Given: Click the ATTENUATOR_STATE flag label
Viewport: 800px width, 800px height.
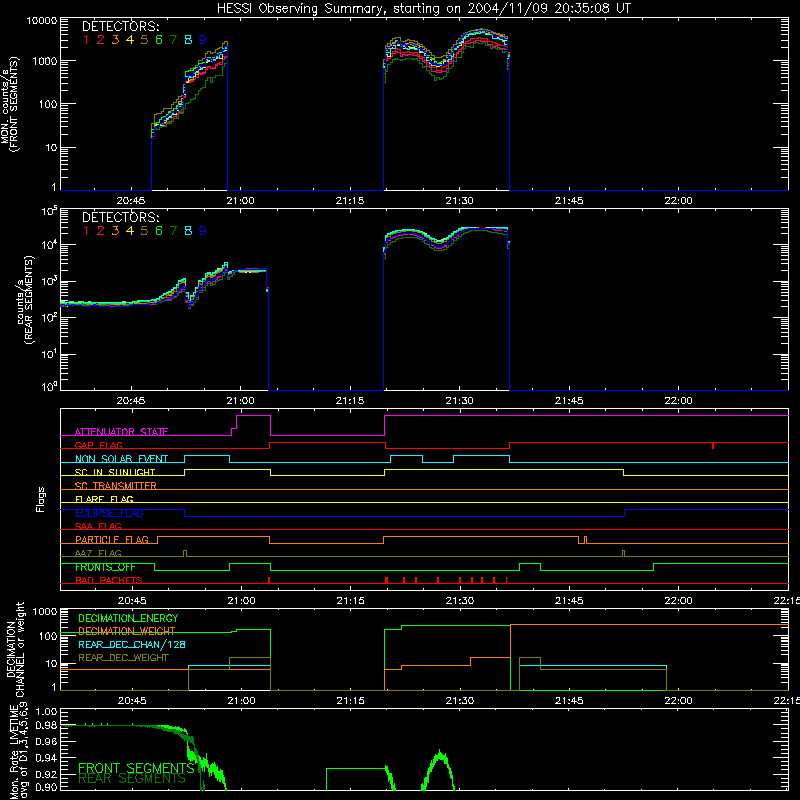Looking at the screenshot, I should [x=121, y=432].
